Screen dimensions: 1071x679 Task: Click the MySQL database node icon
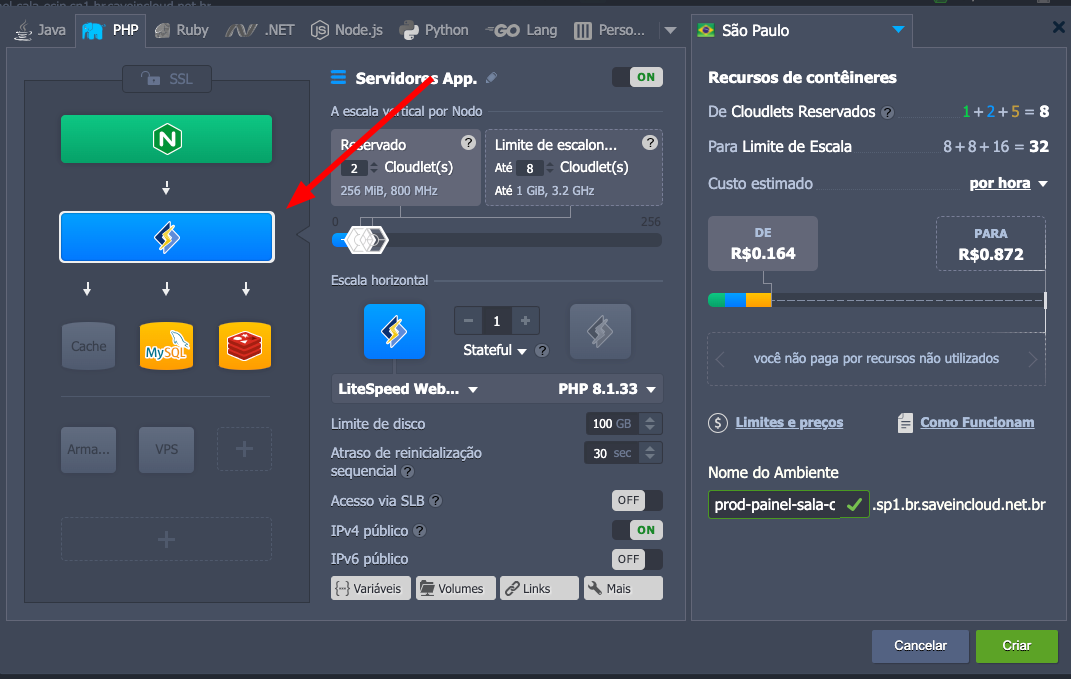[x=166, y=346]
